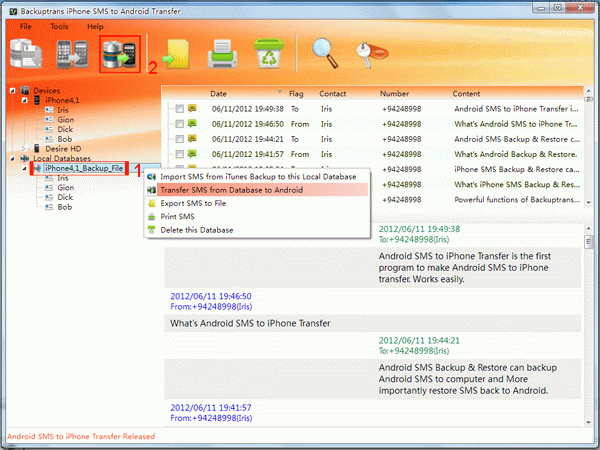This screenshot has width=600, height=450.
Task: Select Dick under the iPhone4,1 device
Action: pyautogui.click(x=65, y=129)
